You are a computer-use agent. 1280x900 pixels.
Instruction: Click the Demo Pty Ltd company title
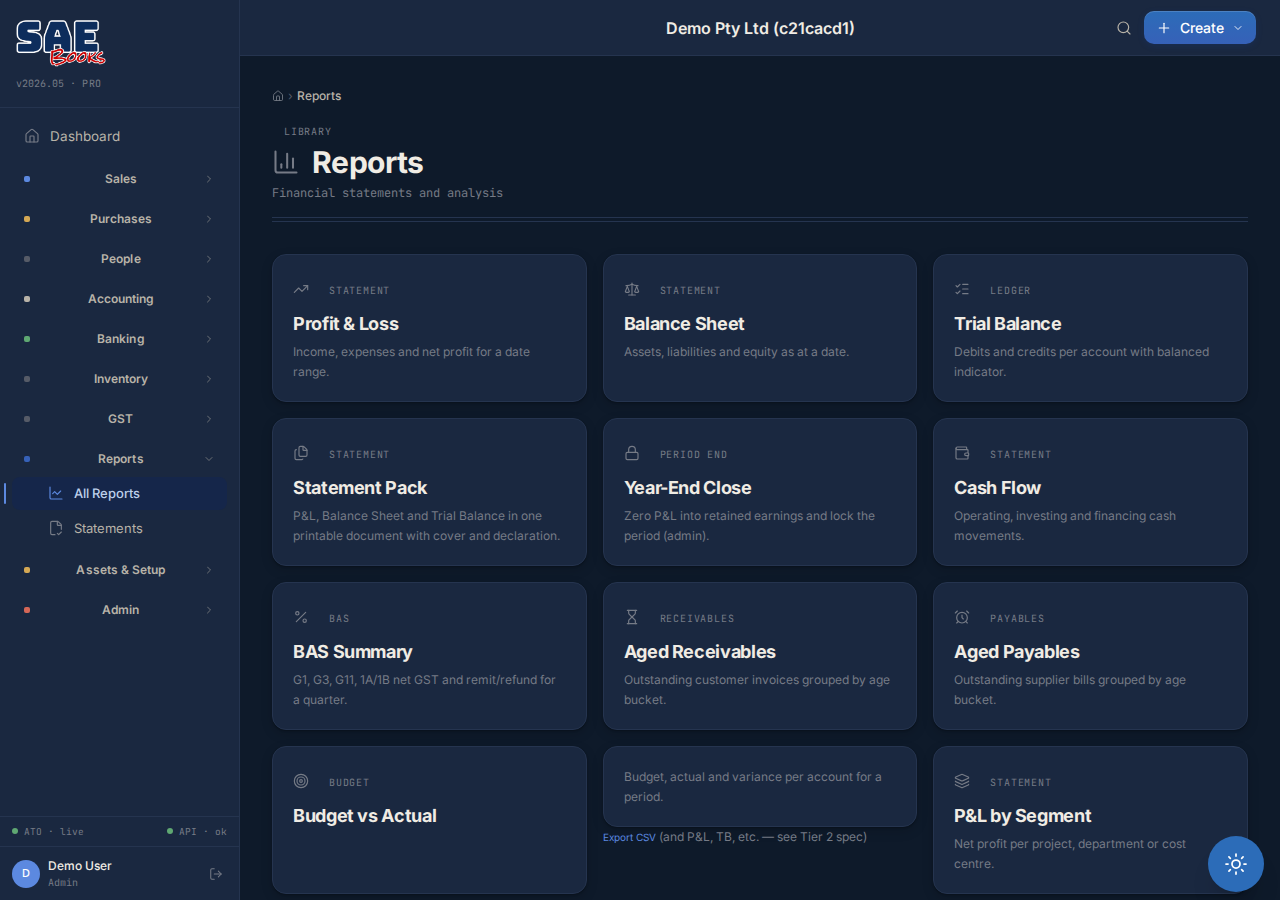760,28
